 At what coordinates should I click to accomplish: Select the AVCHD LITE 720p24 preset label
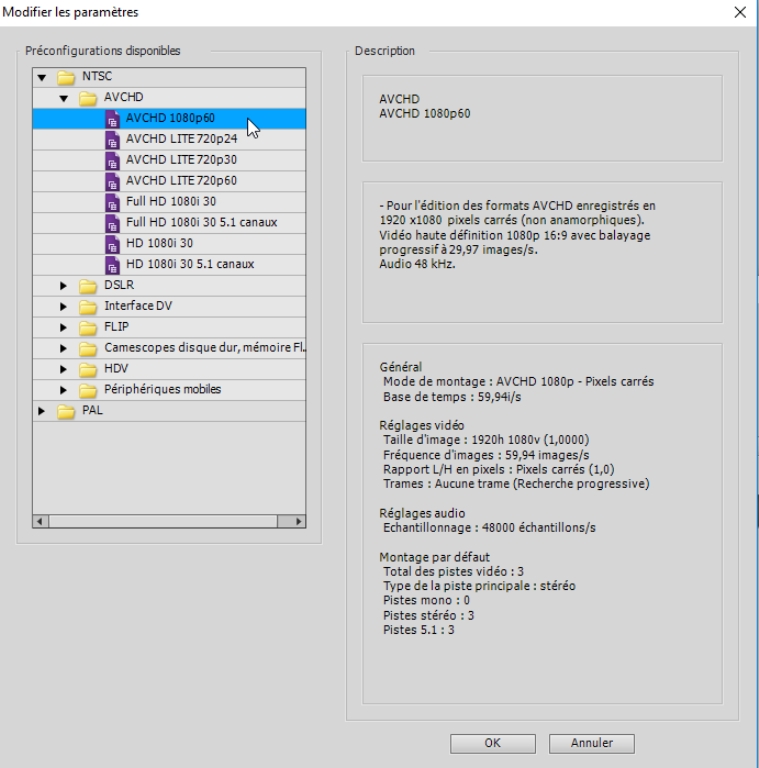(182, 139)
